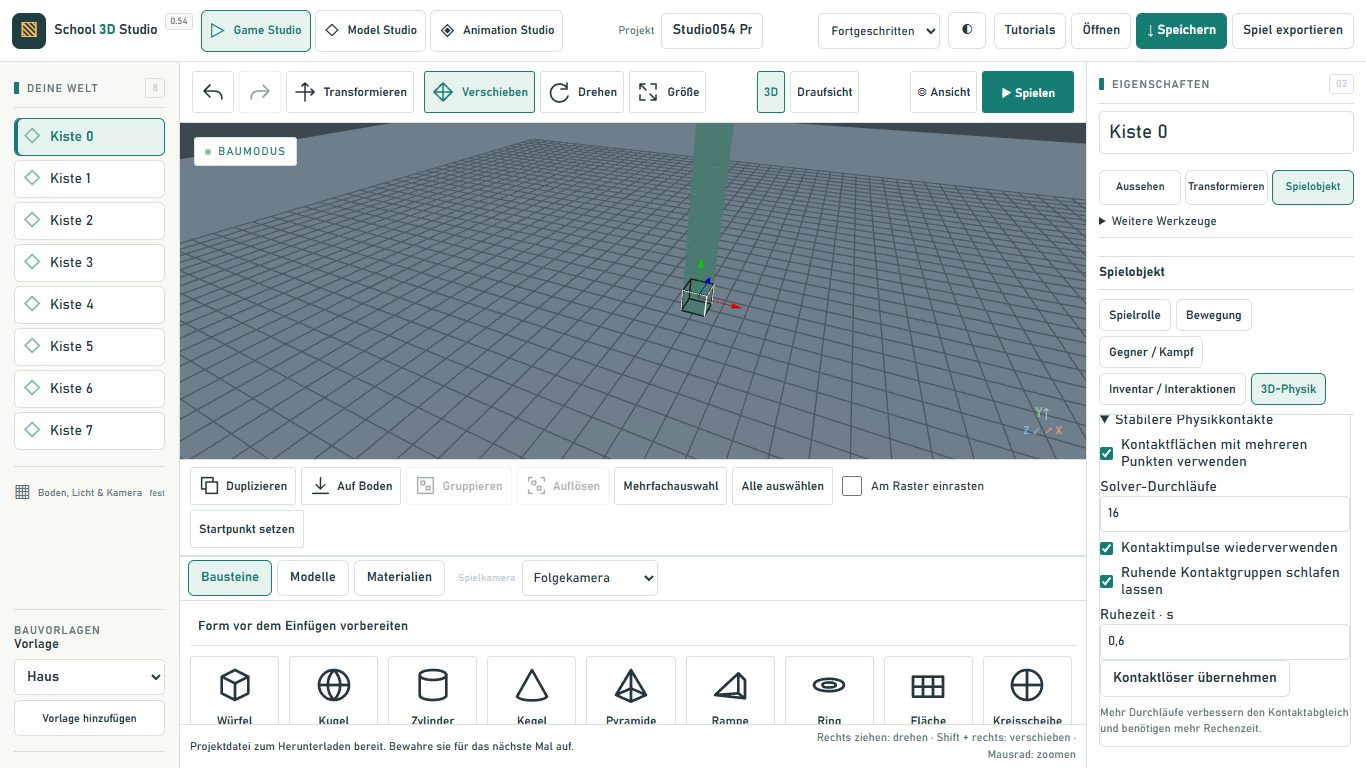Toggle the dark mode contrast icon
1366x768 pixels.
click(967, 30)
